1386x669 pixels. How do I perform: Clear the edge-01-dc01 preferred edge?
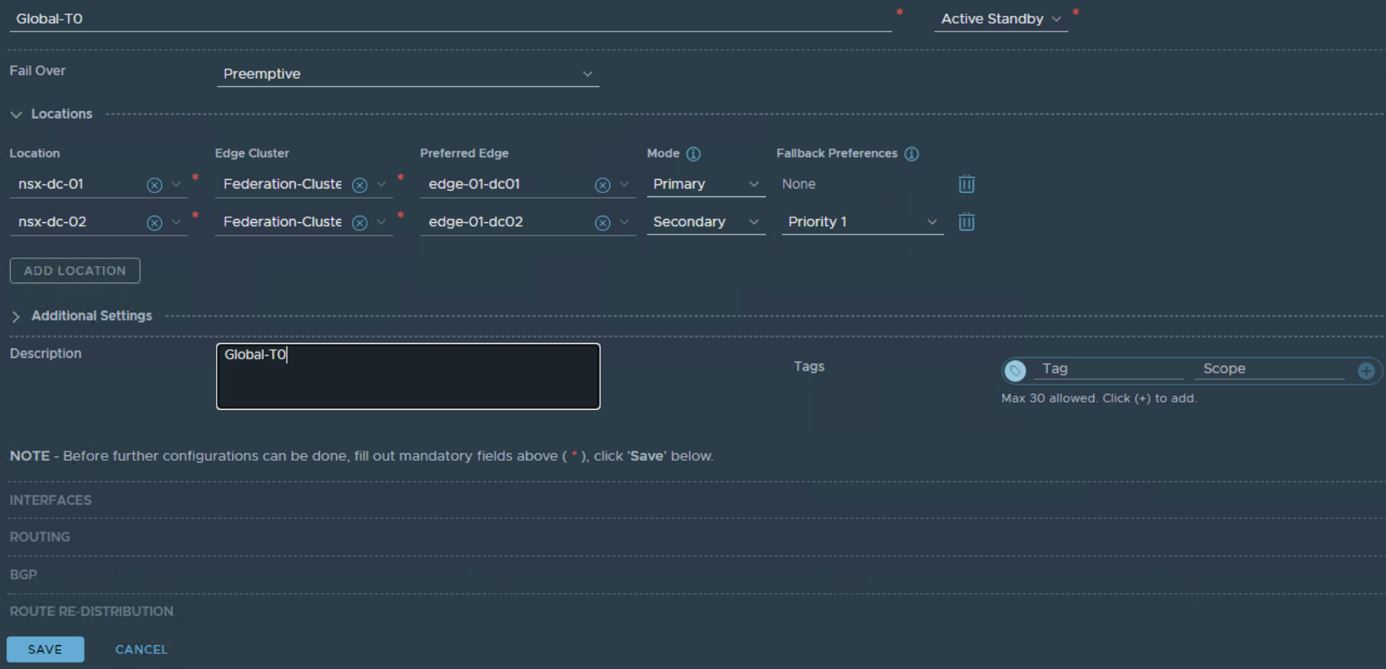click(x=602, y=185)
